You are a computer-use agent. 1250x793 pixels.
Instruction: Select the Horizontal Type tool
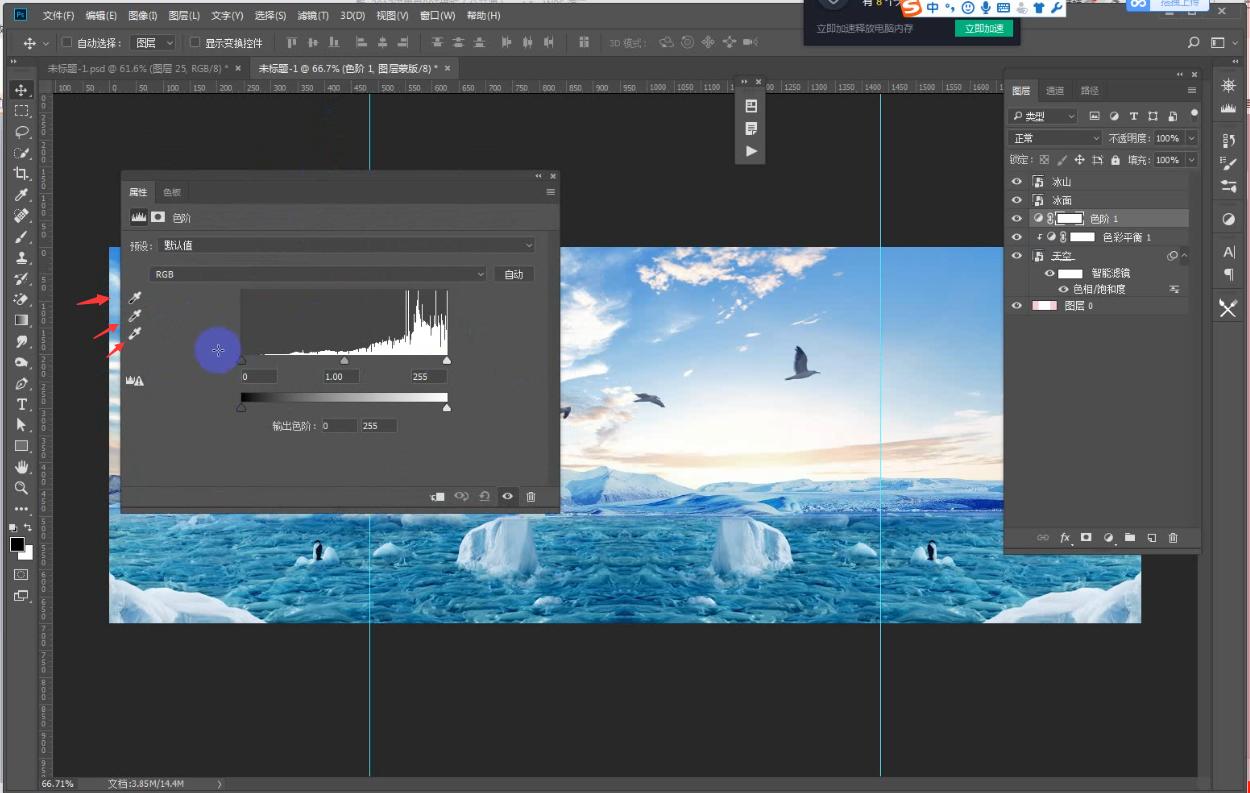(21, 404)
